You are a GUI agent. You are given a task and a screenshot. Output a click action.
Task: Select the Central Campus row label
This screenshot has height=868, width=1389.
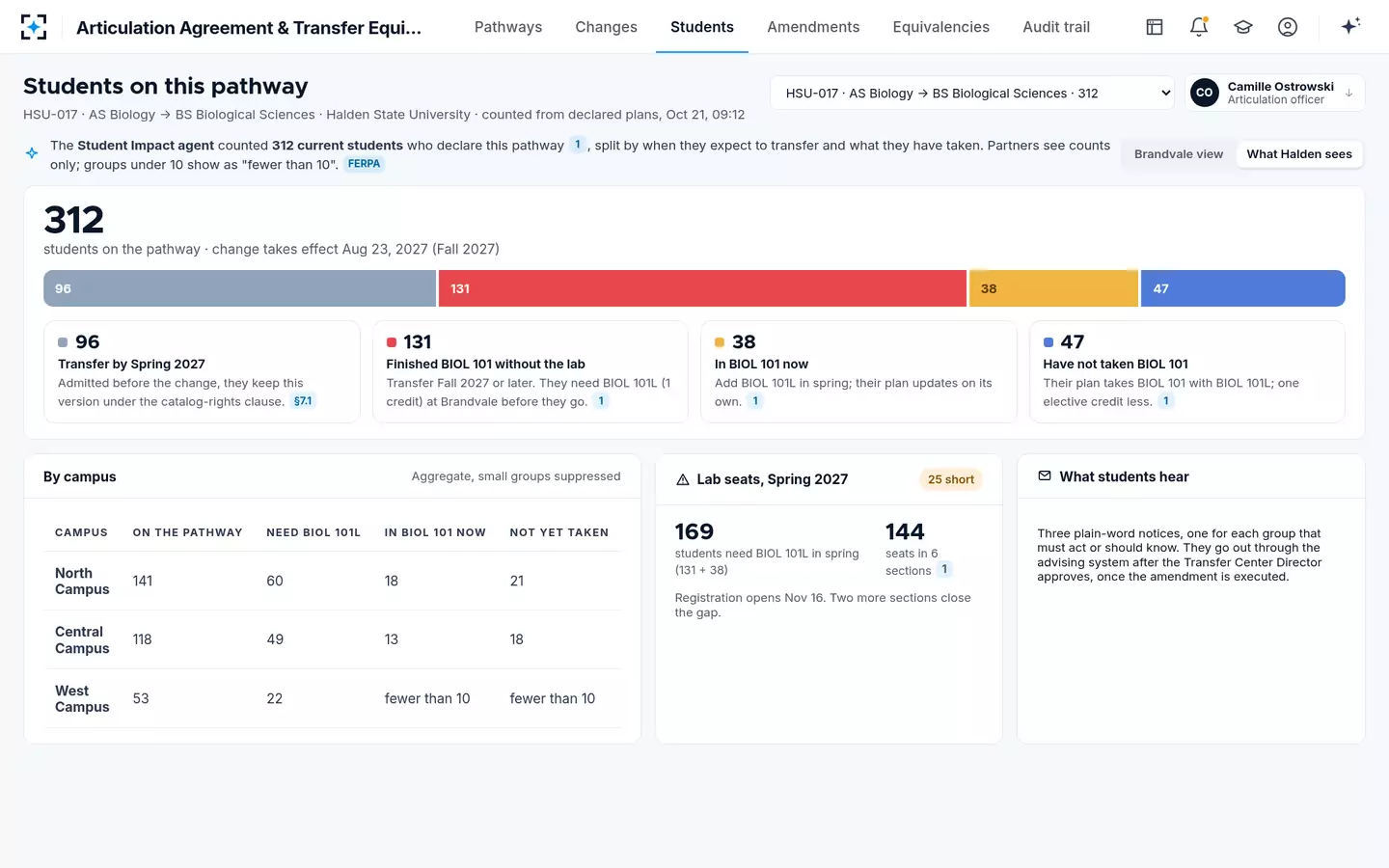(82, 639)
